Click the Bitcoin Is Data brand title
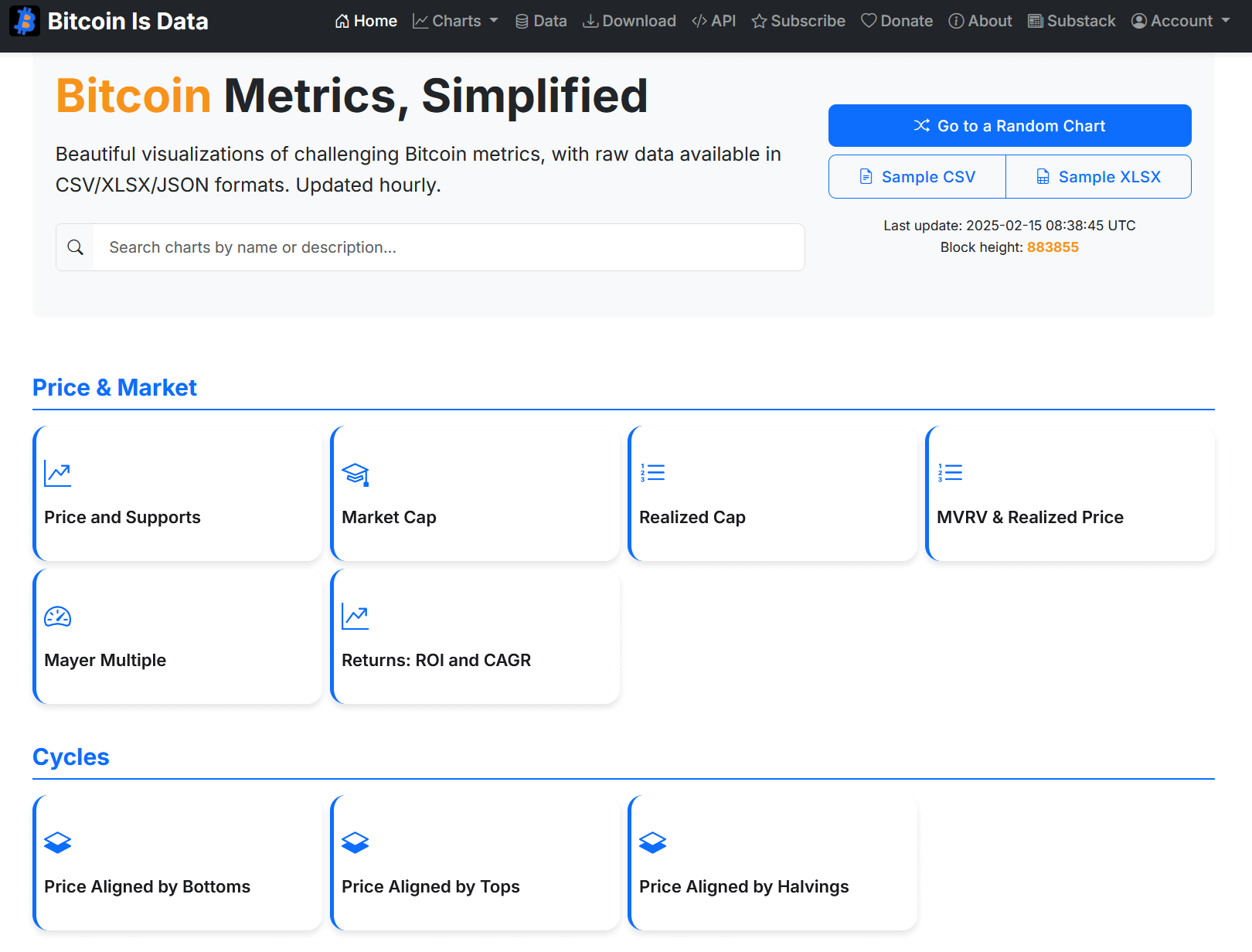1252x952 pixels. [128, 21]
